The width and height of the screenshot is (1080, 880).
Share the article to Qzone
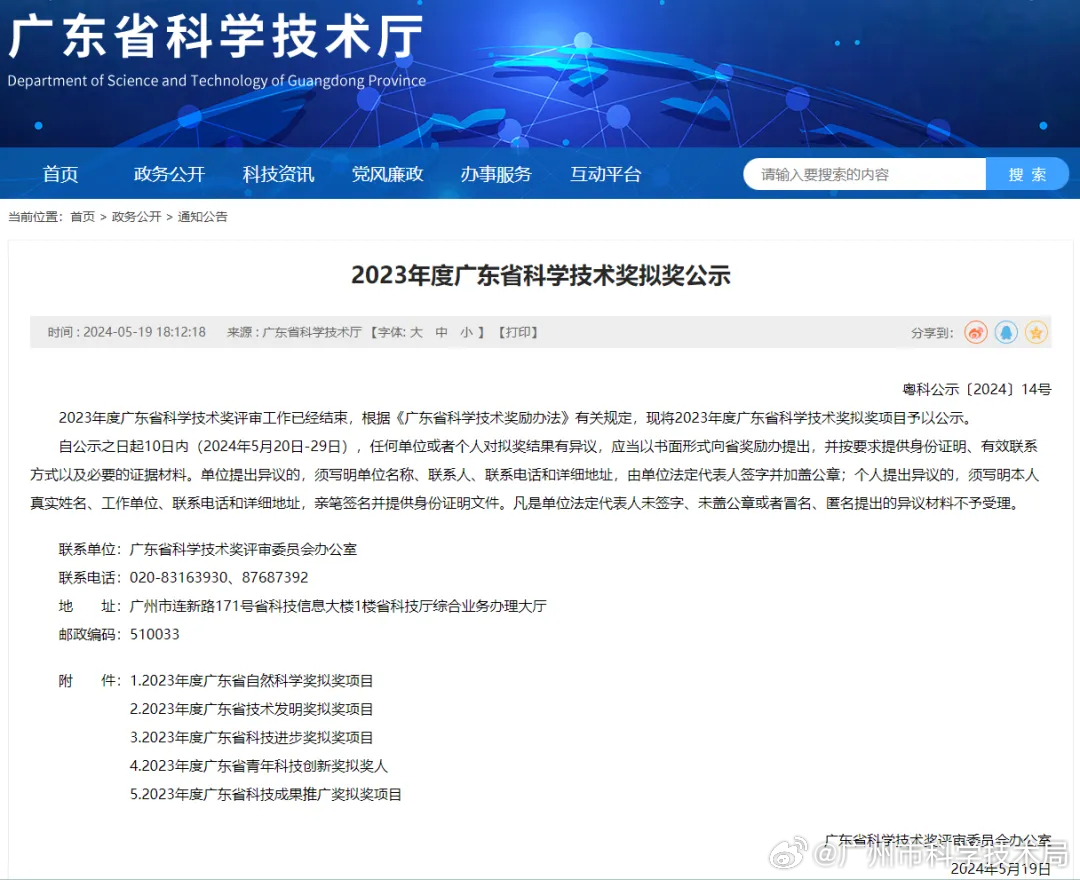[1037, 332]
